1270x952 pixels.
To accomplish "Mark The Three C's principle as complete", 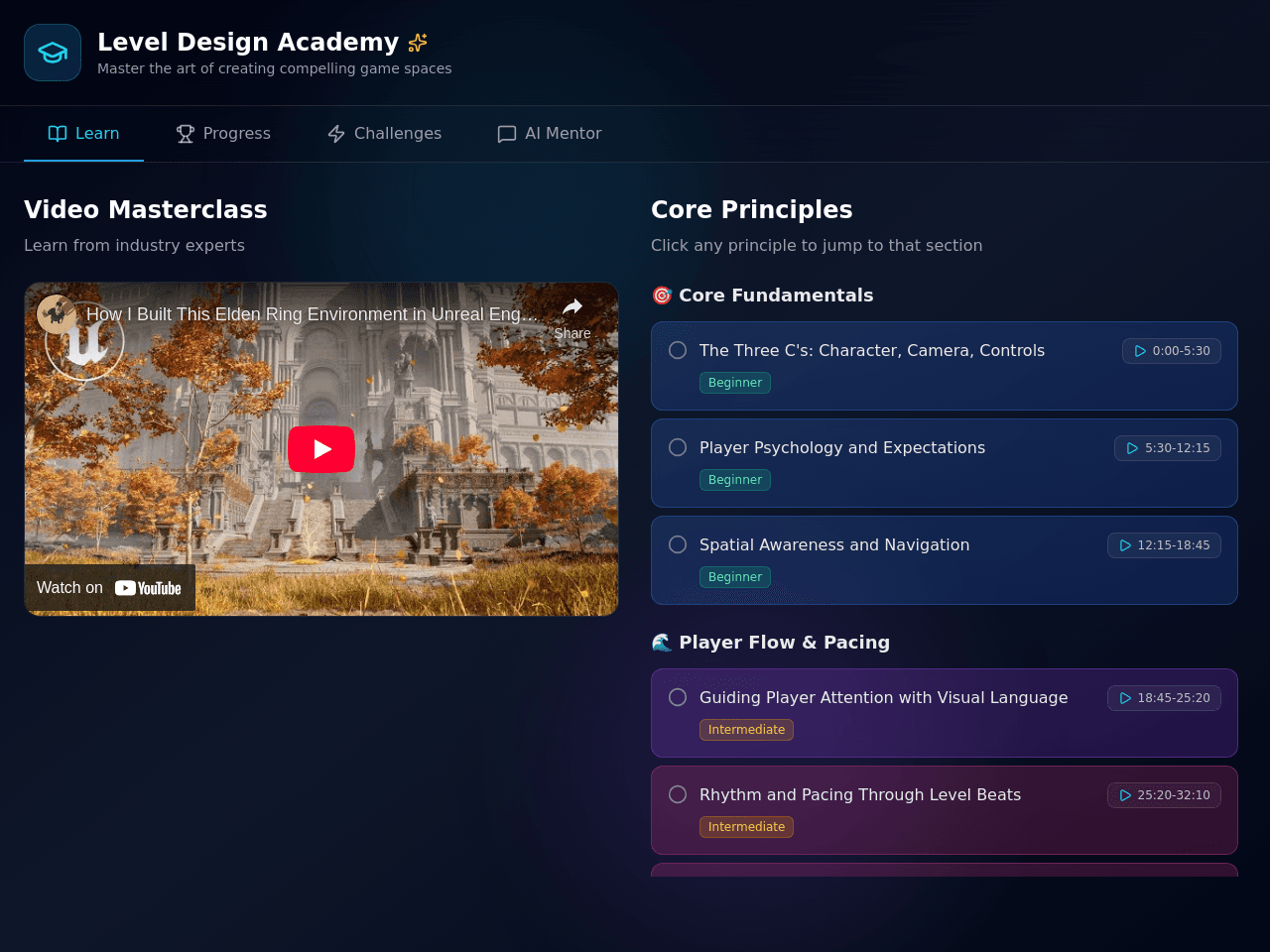I will pyautogui.click(x=678, y=350).
